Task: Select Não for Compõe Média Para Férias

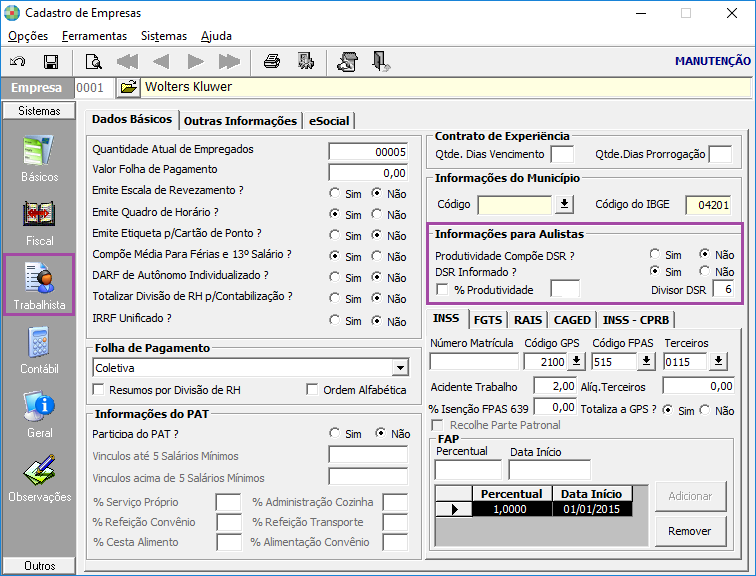Action: pyautogui.click(x=377, y=256)
